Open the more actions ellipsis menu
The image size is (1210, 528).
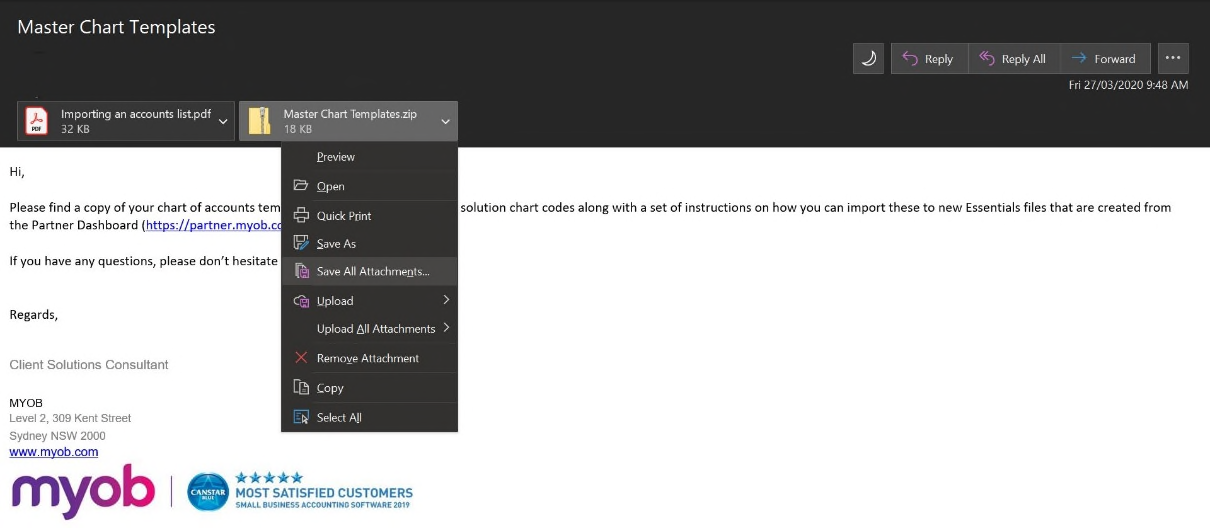1173,58
